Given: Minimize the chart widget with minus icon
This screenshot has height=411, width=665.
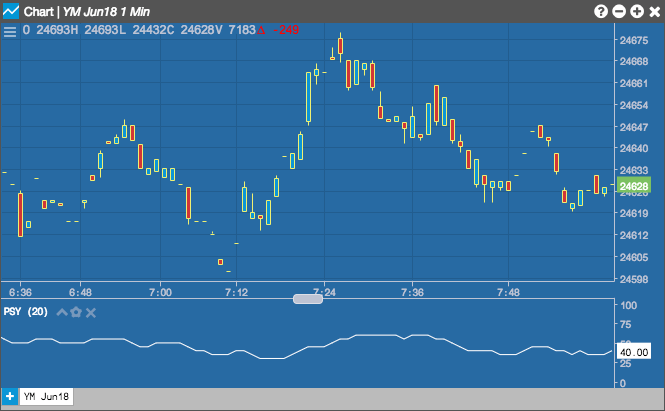Looking at the screenshot, I should (x=619, y=11).
